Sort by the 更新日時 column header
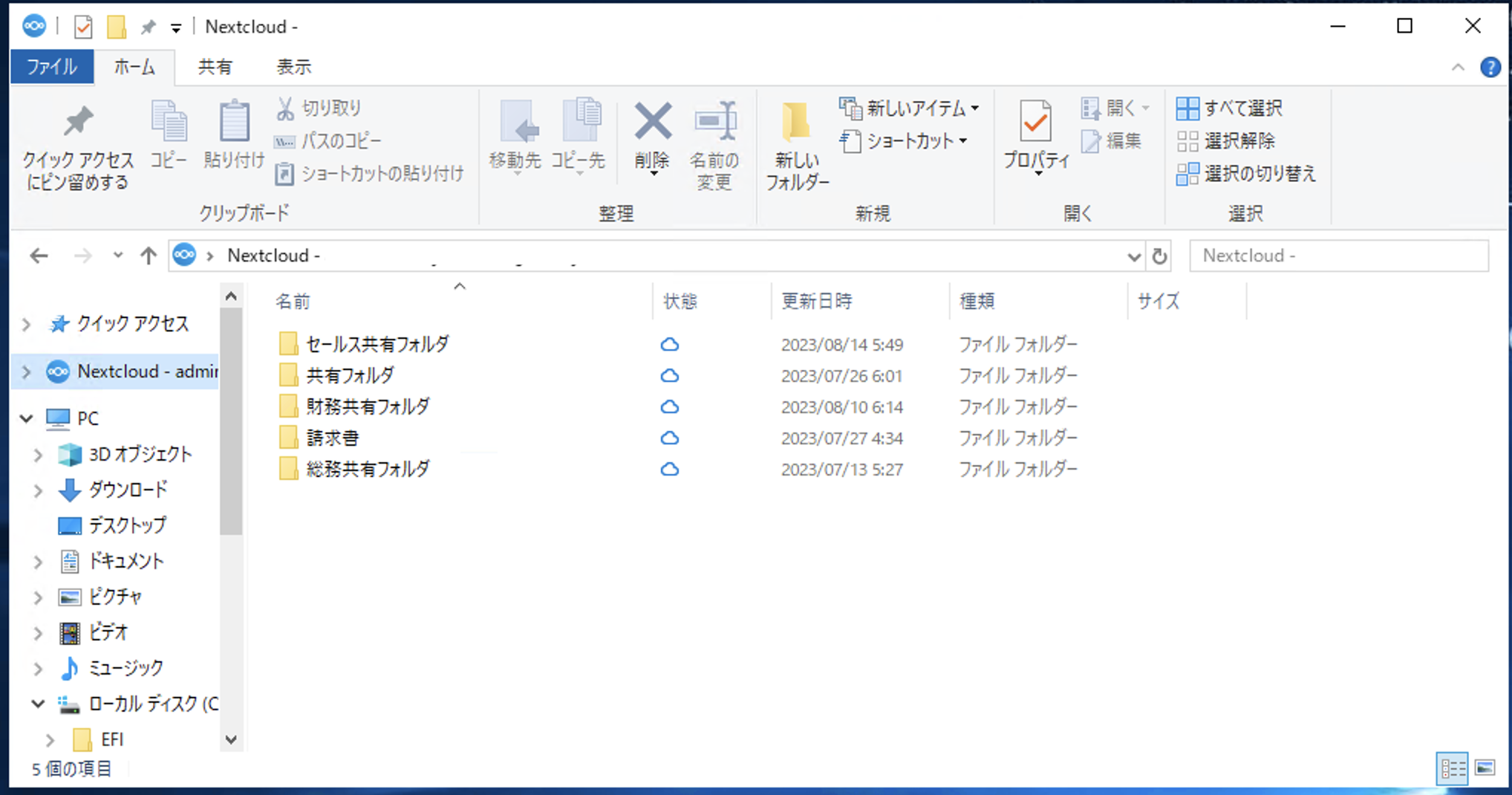This screenshot has height=795, width=1512. (817, 301)
